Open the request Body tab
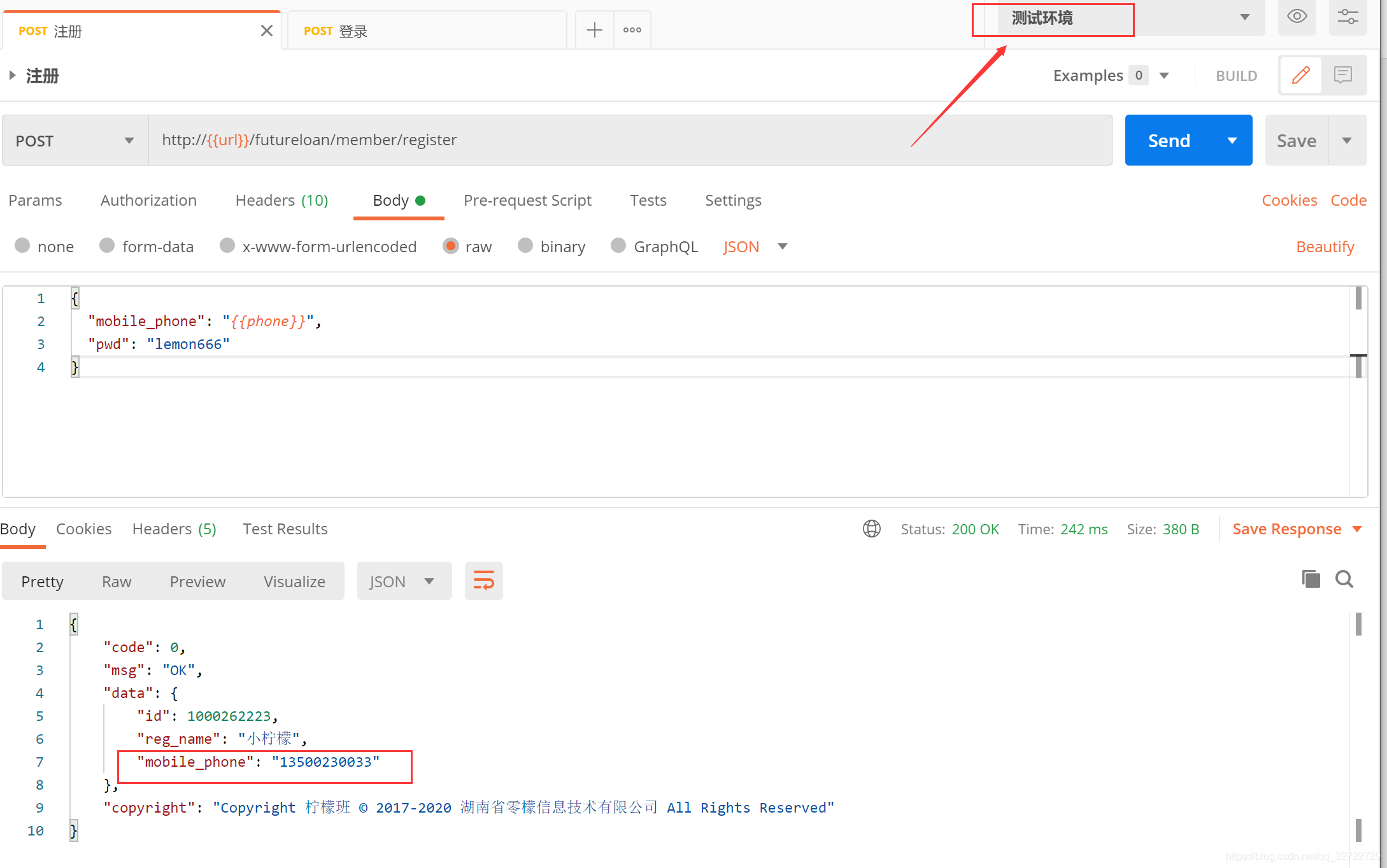 pos(399,200)
